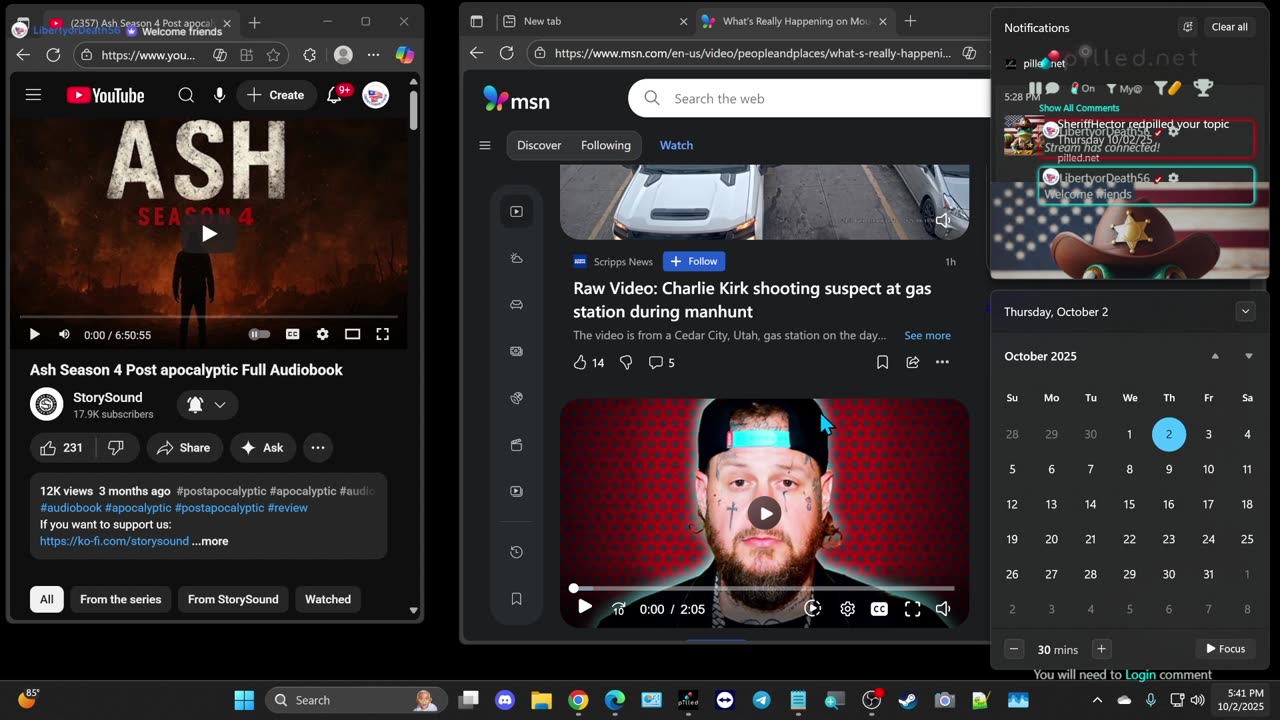
Task: Share the Raw Video post on MSN
Action: point(912,362)
